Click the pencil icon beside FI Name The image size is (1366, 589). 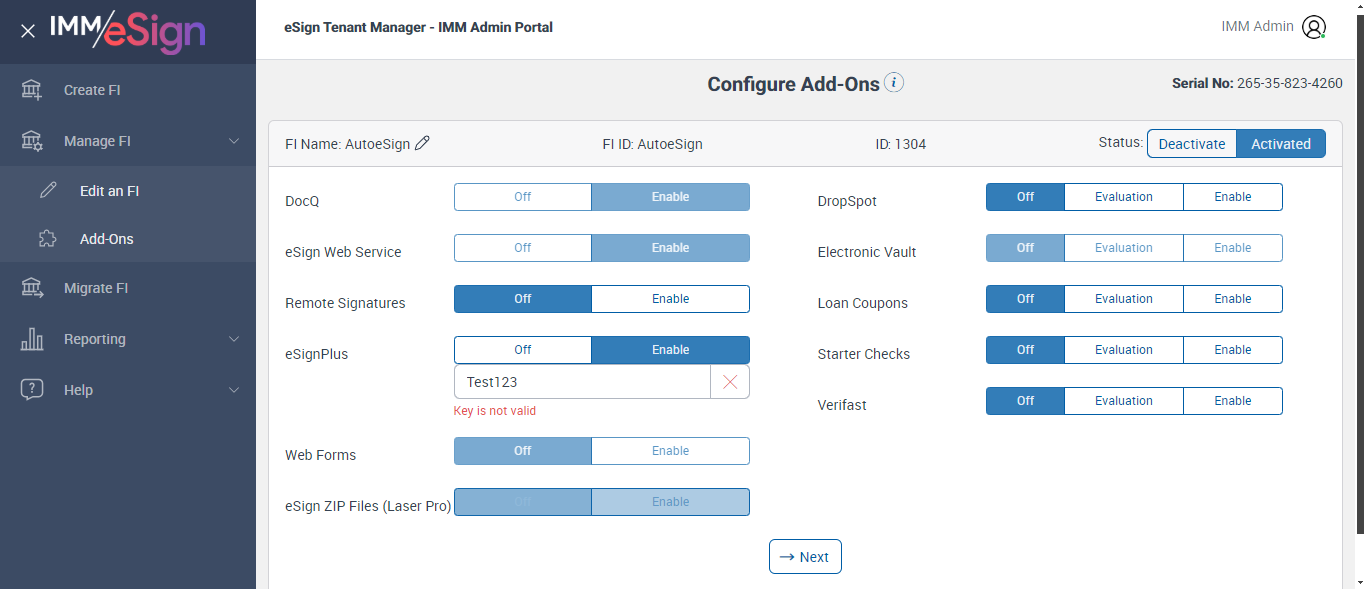tap(422, 144)
